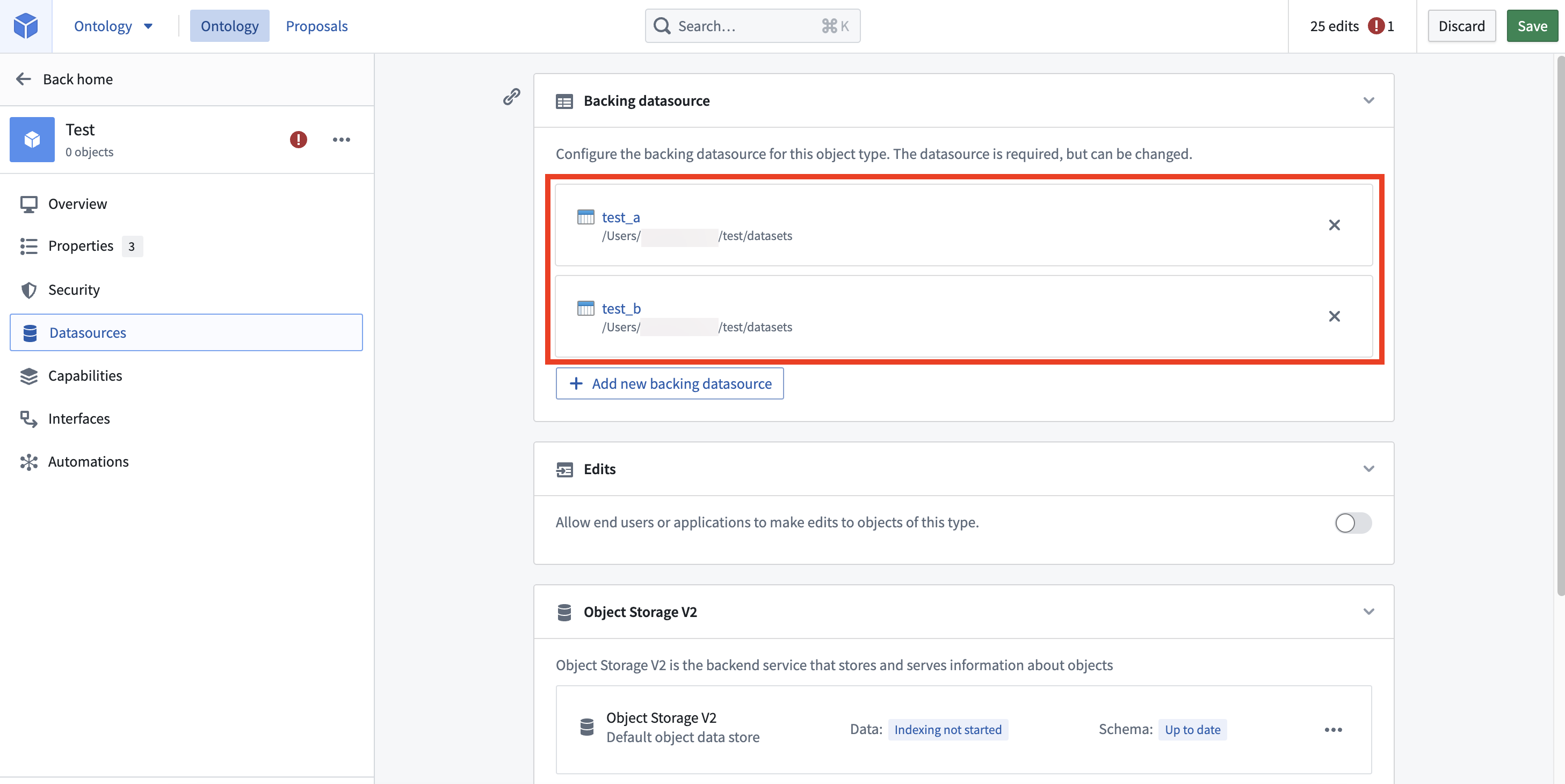
Task: Open the Object Storage V2 row options menu
Action: (x=1333, y=729)
